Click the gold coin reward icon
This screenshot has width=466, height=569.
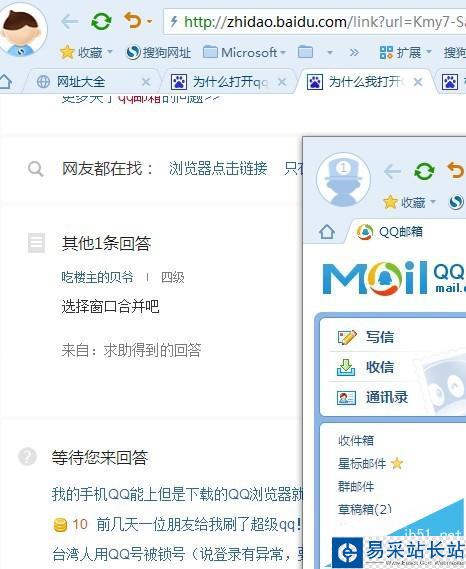point(60,525)
